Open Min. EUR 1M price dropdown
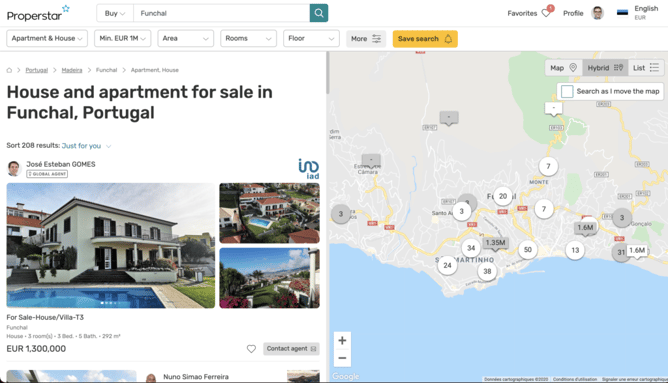The width and height of the screenshot is (668, 383). [122, 38]
